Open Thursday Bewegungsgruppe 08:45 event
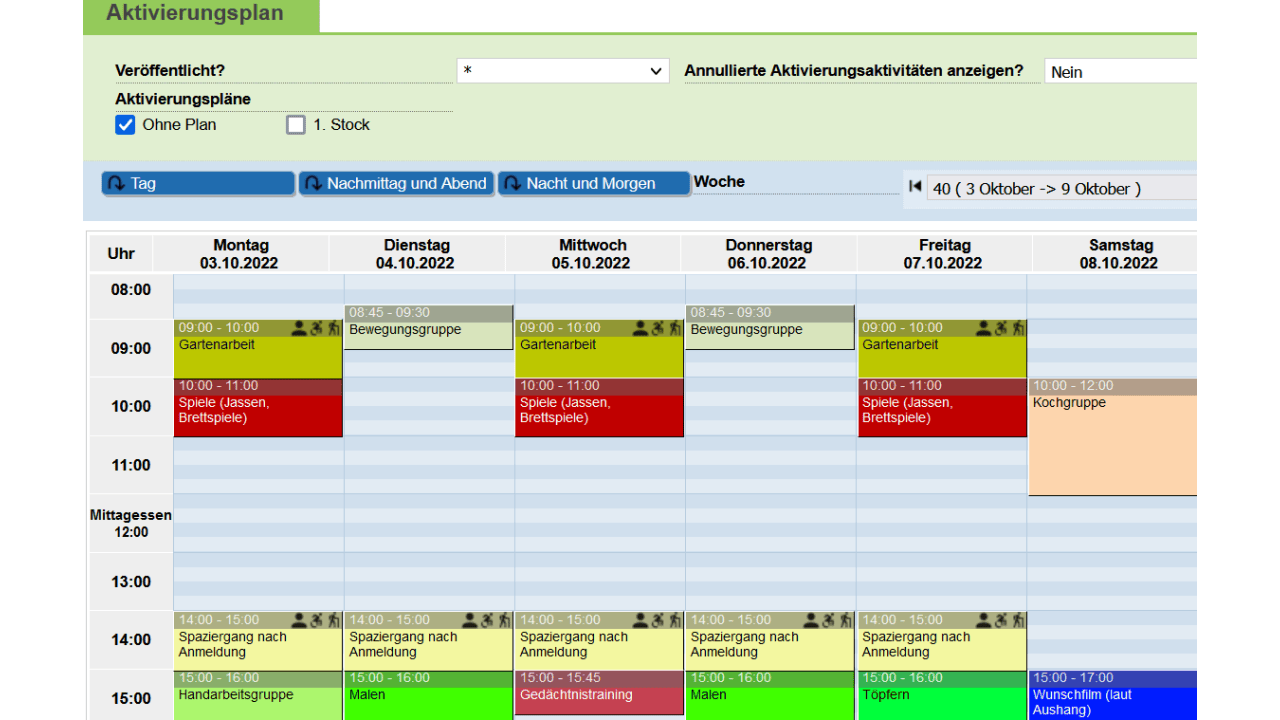Screen dimensions: 1280x720 [770, 327]
